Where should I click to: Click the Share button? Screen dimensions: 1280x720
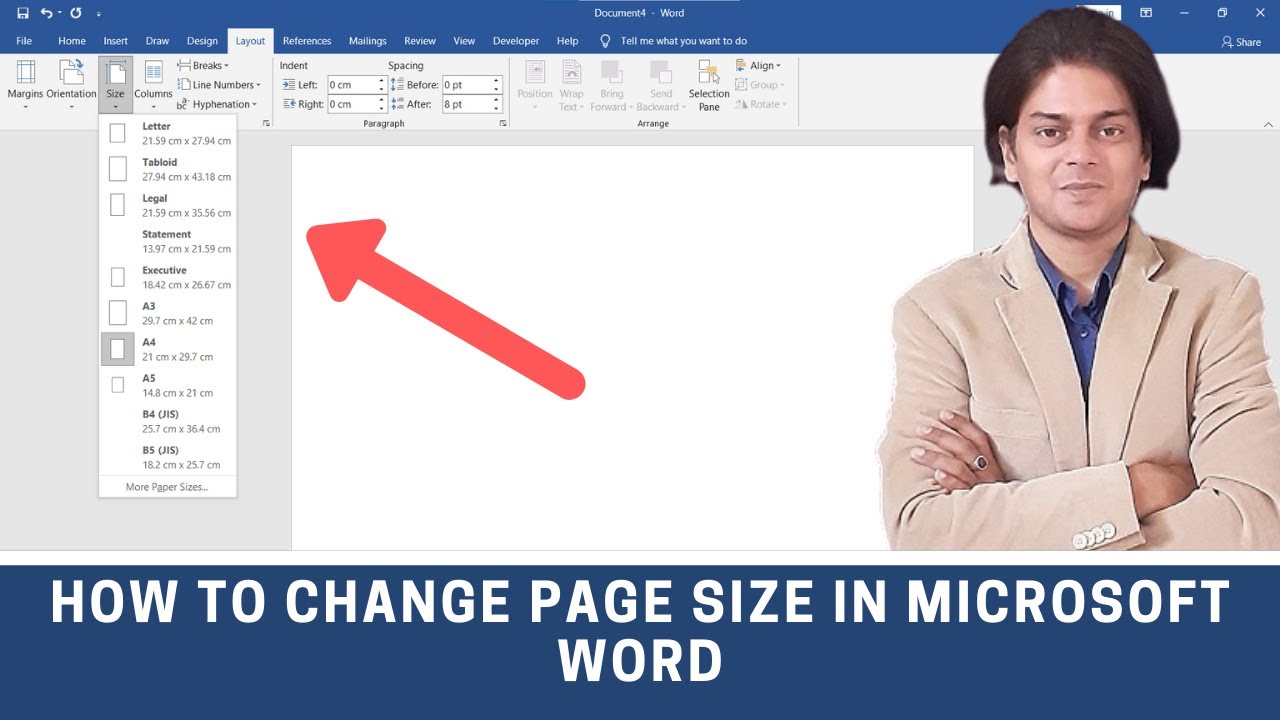click(1241, 42)
